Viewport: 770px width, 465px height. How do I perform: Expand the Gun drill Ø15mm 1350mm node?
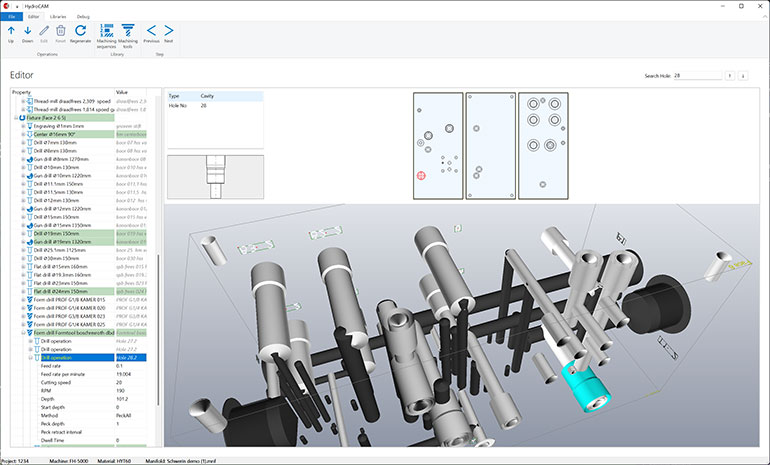[23, 225]
